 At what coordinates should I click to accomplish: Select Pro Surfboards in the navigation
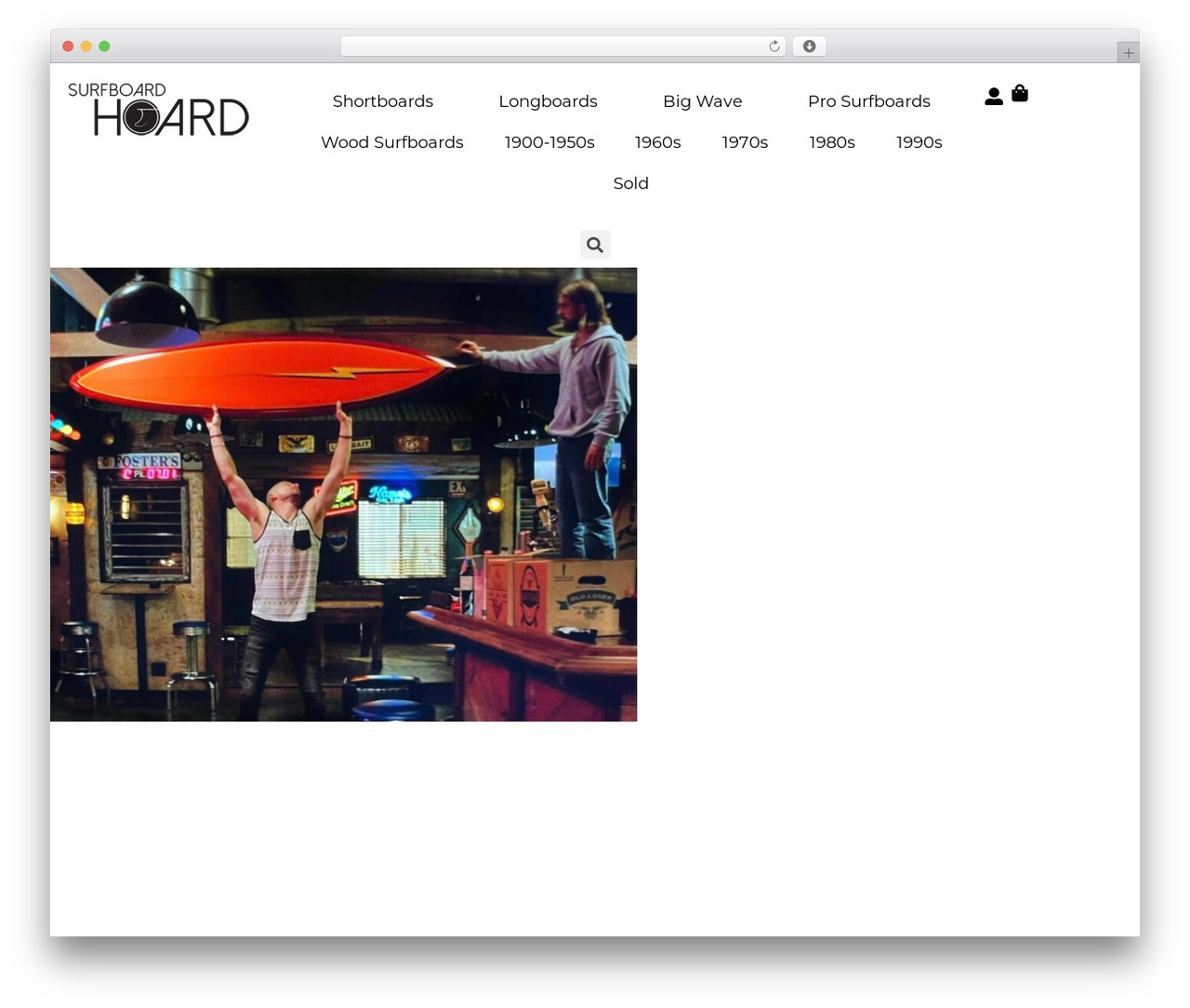869,101
